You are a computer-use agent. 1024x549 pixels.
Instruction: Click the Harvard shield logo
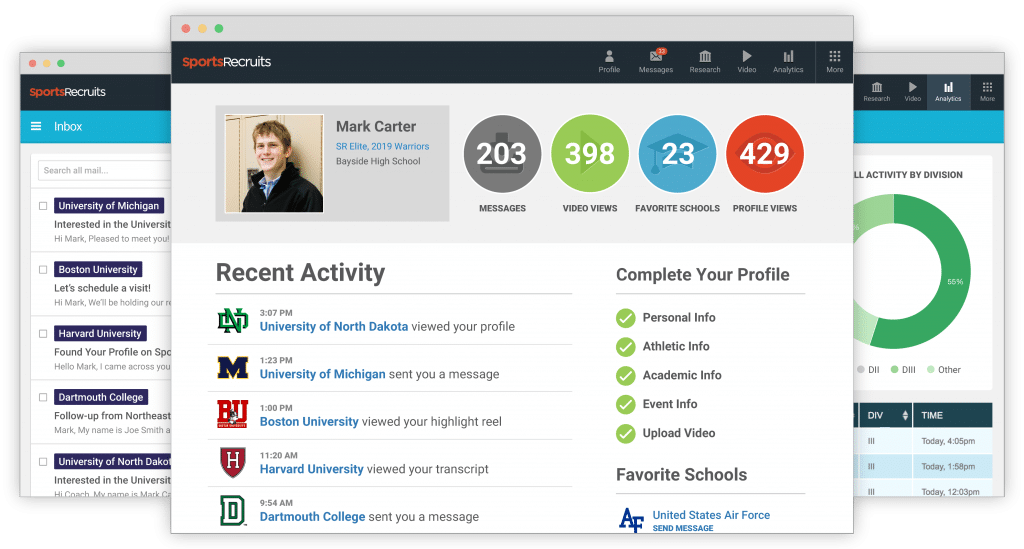[232, 462]
